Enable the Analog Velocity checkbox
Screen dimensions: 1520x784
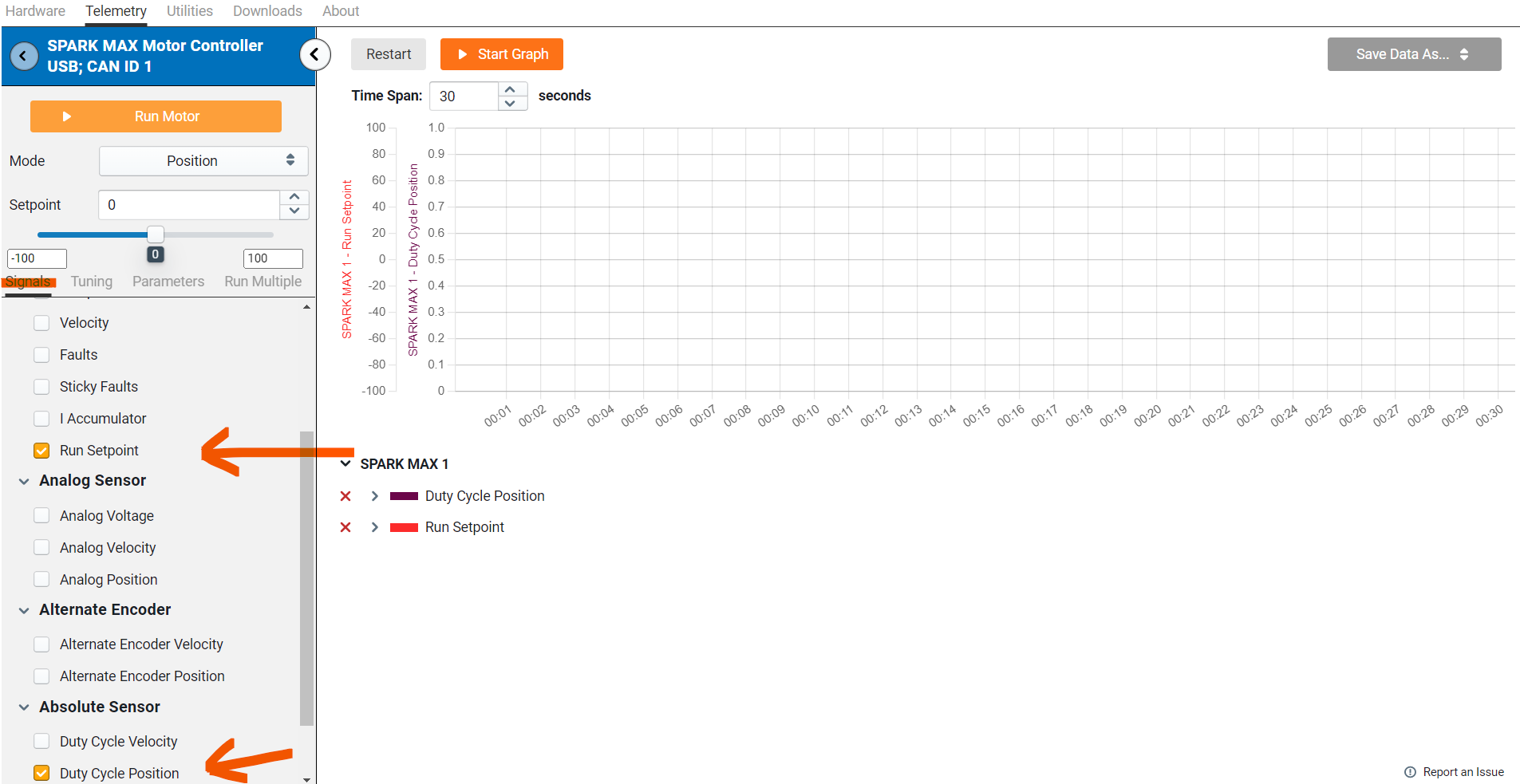tap(41, 548)
